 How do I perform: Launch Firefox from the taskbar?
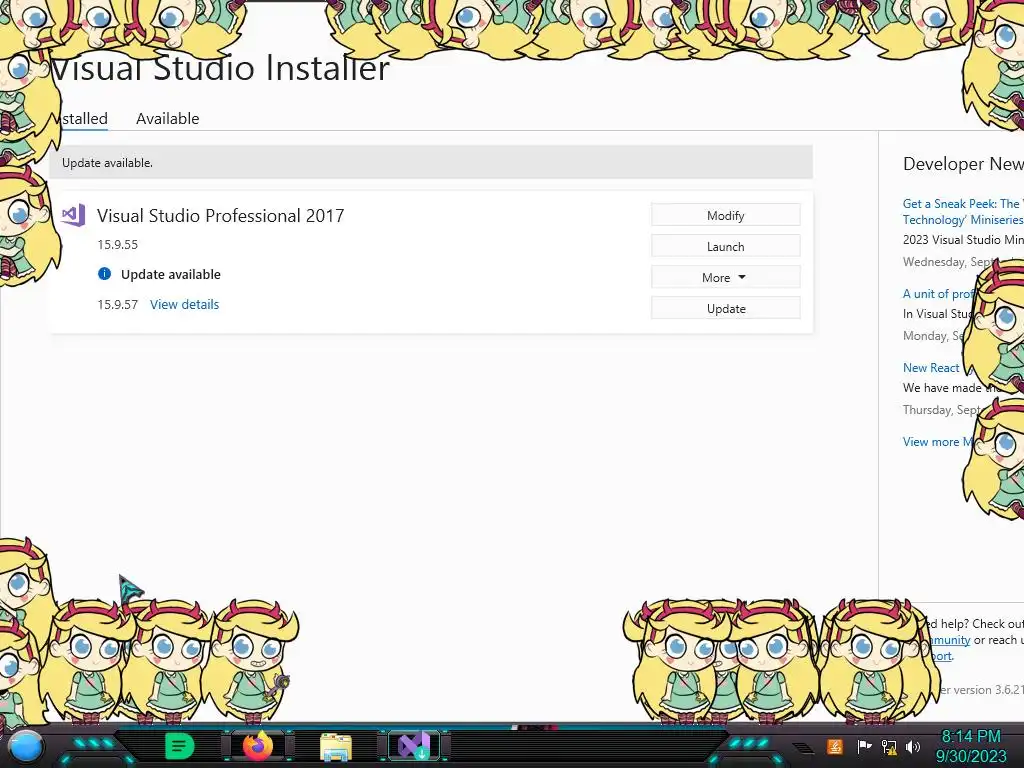point(258,746)
